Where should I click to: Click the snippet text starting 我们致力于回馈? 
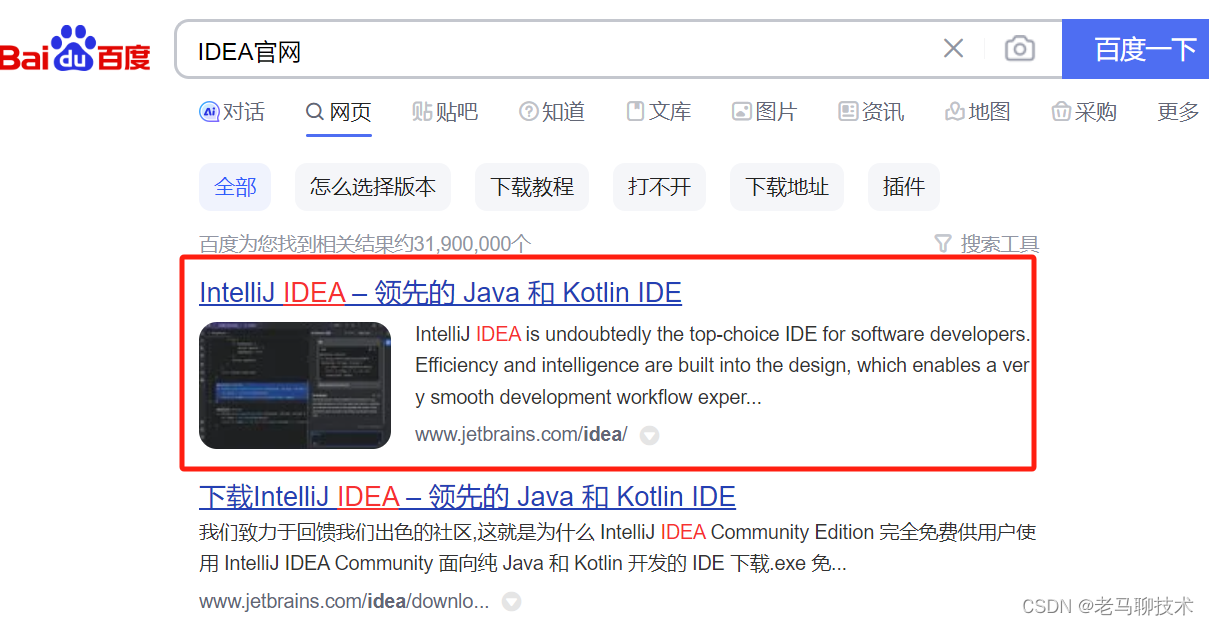618,548
